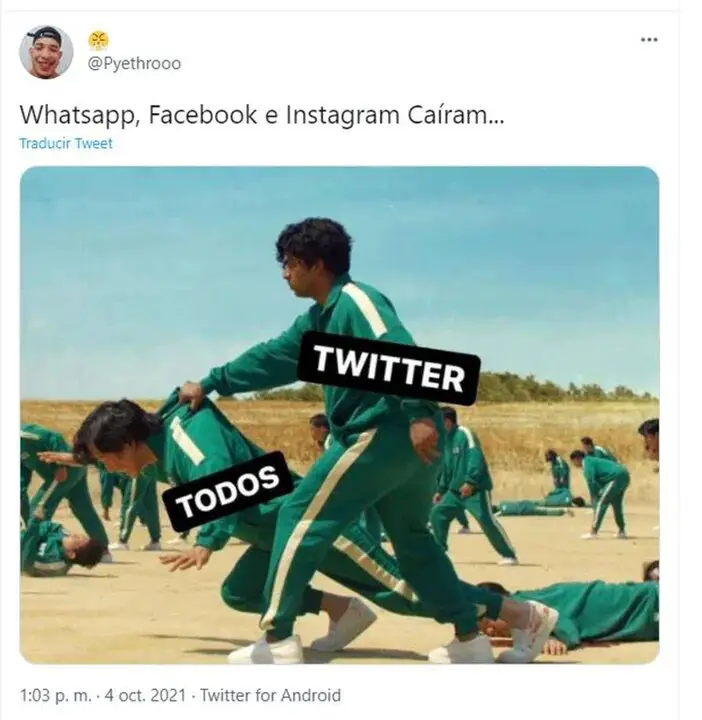Click the TWITTER label on the meme
Screen dimensions: 702x720
(388, 368)
